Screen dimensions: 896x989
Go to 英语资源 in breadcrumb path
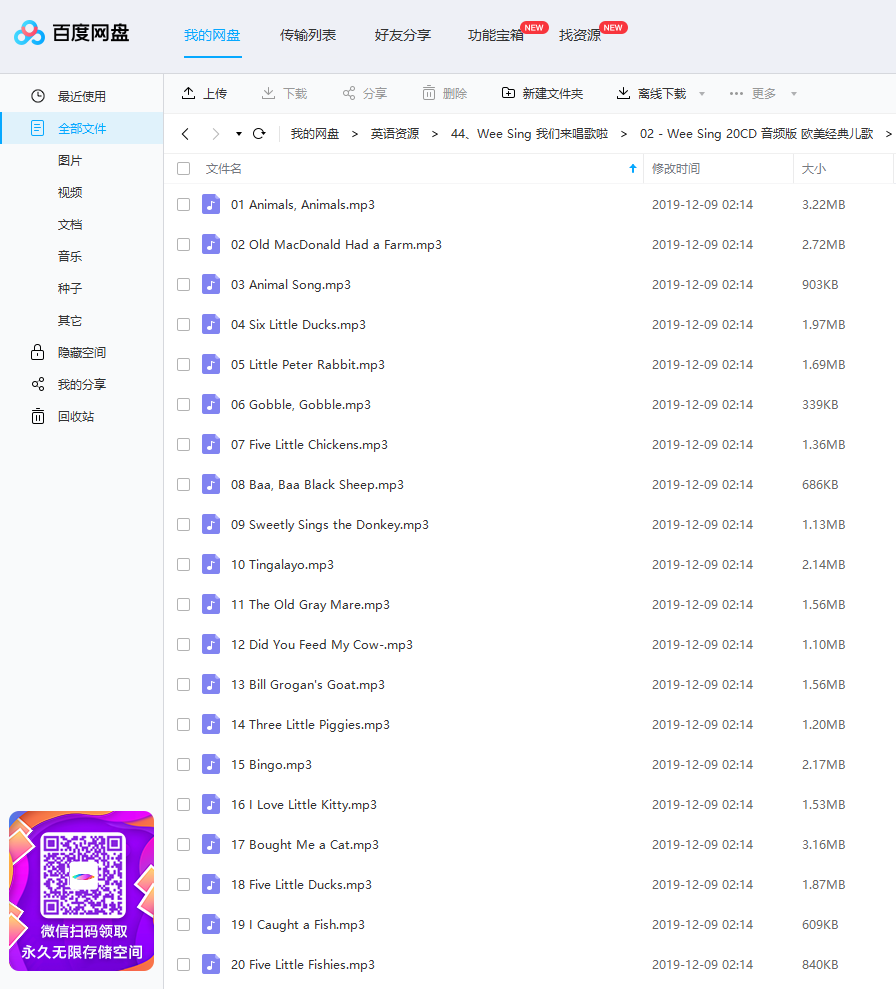click(x=395, y=134)
